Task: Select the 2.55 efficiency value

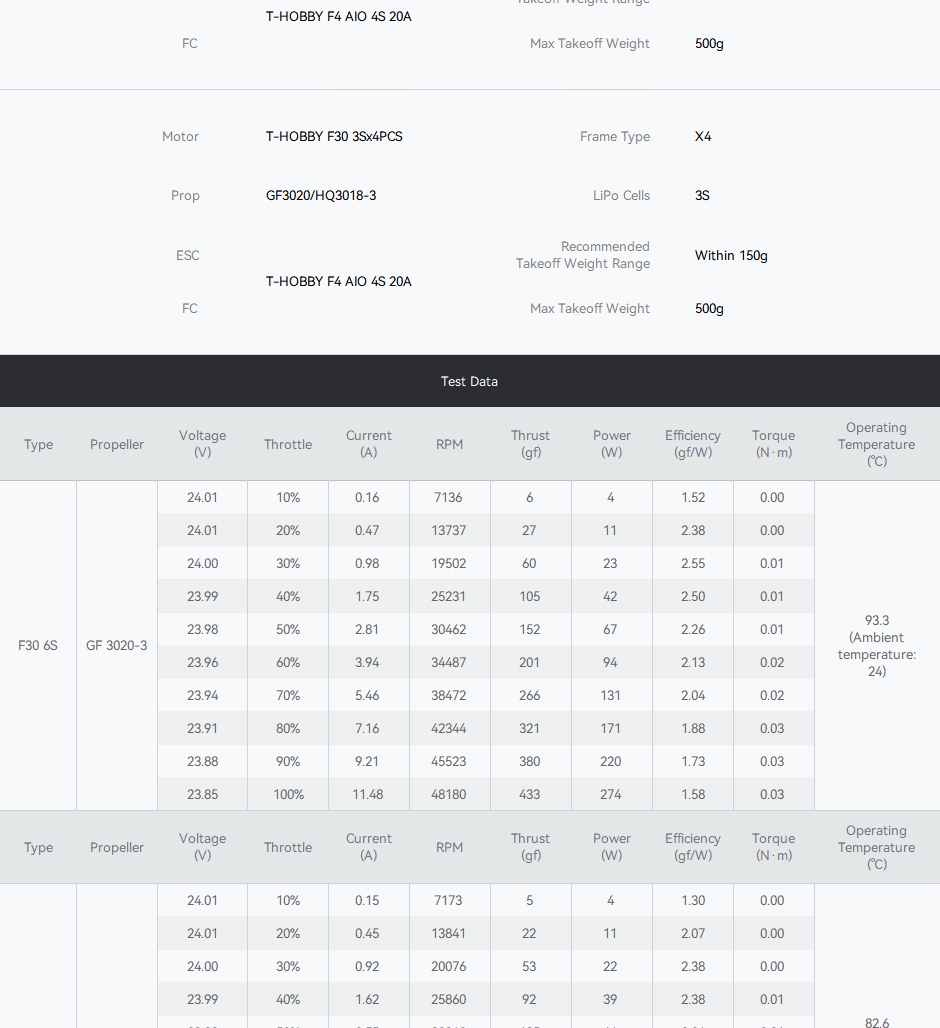Action: [692, 563]
